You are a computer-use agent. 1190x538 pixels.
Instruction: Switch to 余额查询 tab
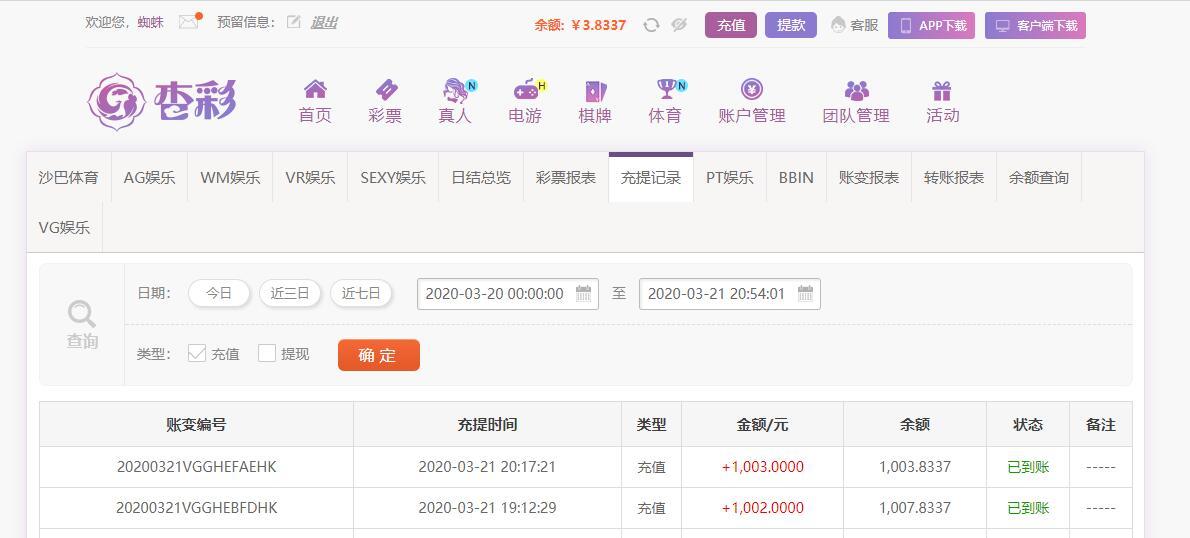pos(1039,178)
